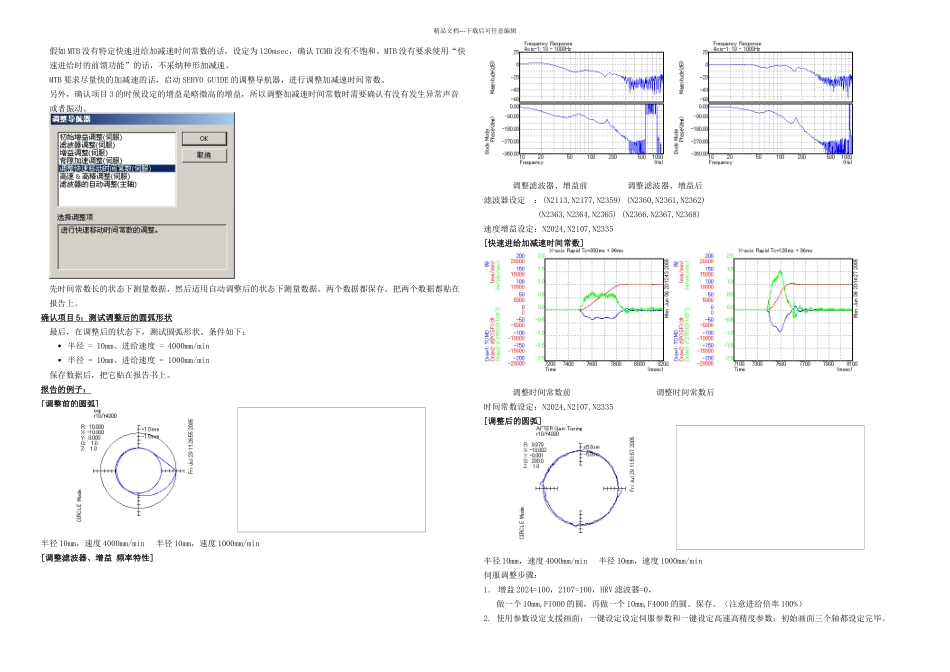Select 滤波器的自动调整(主轴) list item

(98, 184)
